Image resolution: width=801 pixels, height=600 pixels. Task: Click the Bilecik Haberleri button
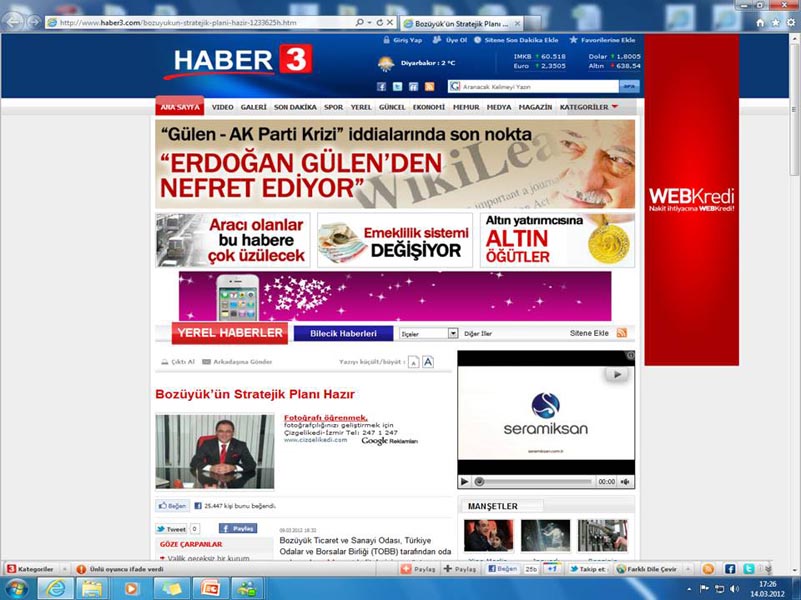point(343,333)
